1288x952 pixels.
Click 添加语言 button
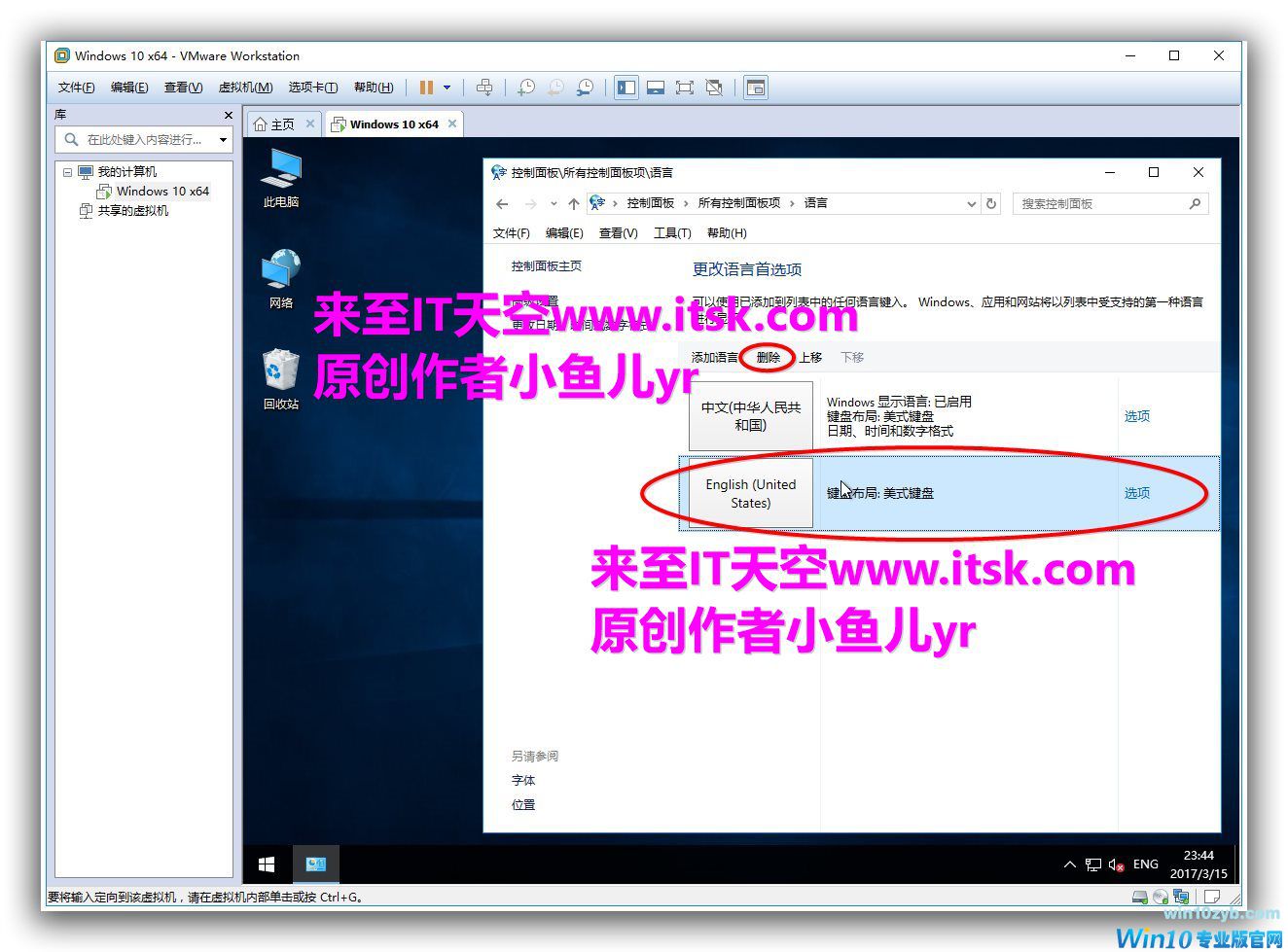tap(715, 358)
